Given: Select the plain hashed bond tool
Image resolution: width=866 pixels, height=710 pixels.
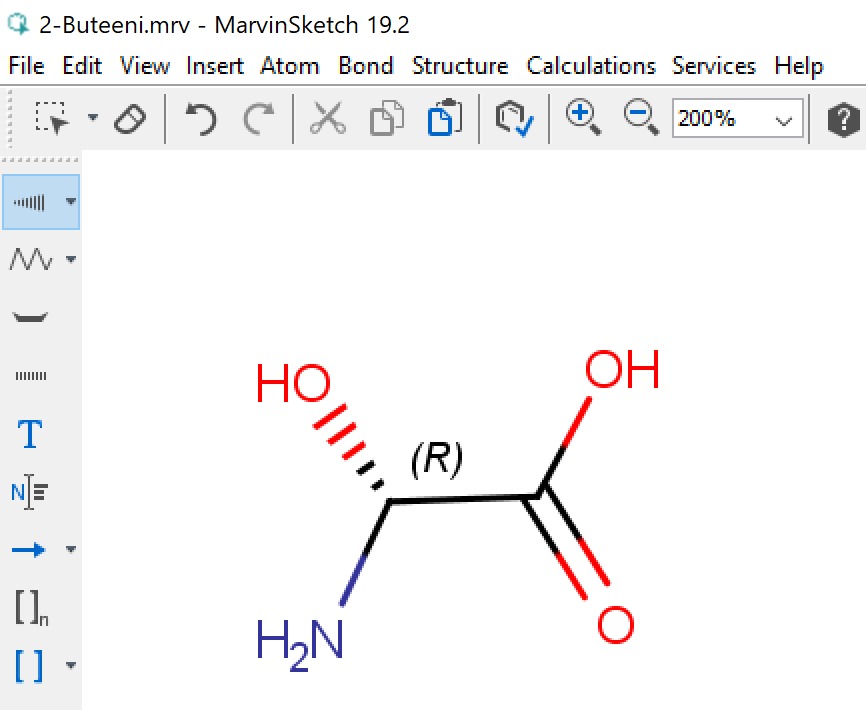Looking at the screenshot, I should tap(31, 376).
